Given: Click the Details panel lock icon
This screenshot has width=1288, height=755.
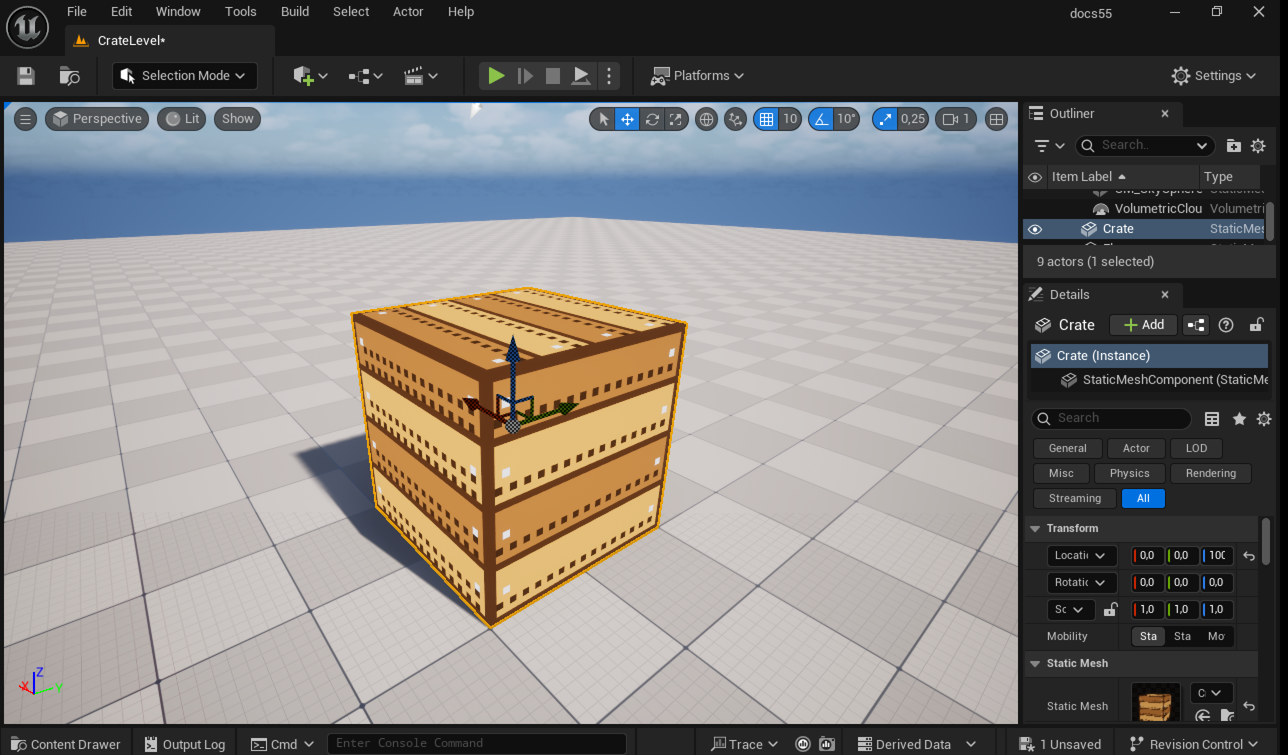Looking at the screenshot, I should point(1257,325).
